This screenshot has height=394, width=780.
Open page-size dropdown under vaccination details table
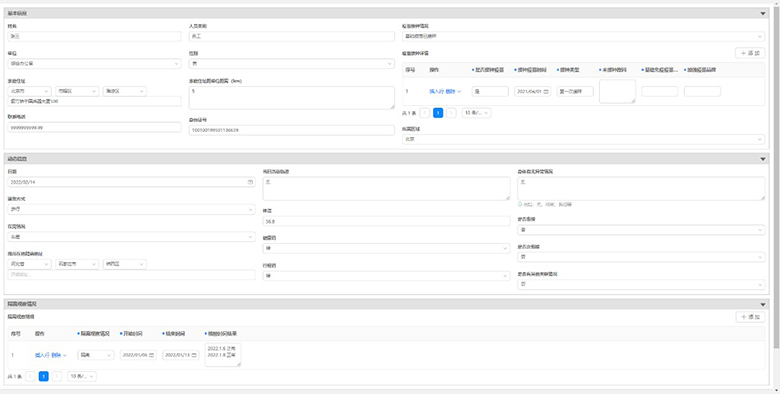477,113
